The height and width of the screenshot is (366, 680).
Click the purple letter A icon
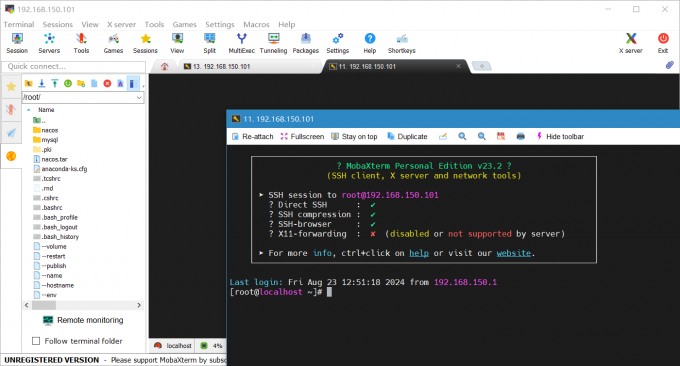pyautogui.click(x=120, y=83)
